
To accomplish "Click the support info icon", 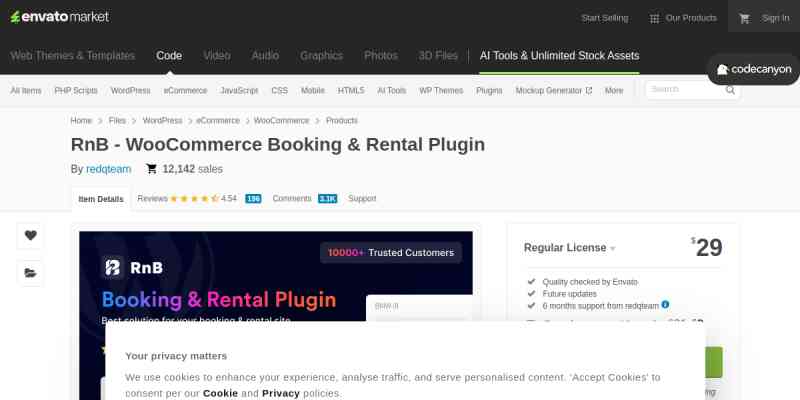I will tap(665, 304).
